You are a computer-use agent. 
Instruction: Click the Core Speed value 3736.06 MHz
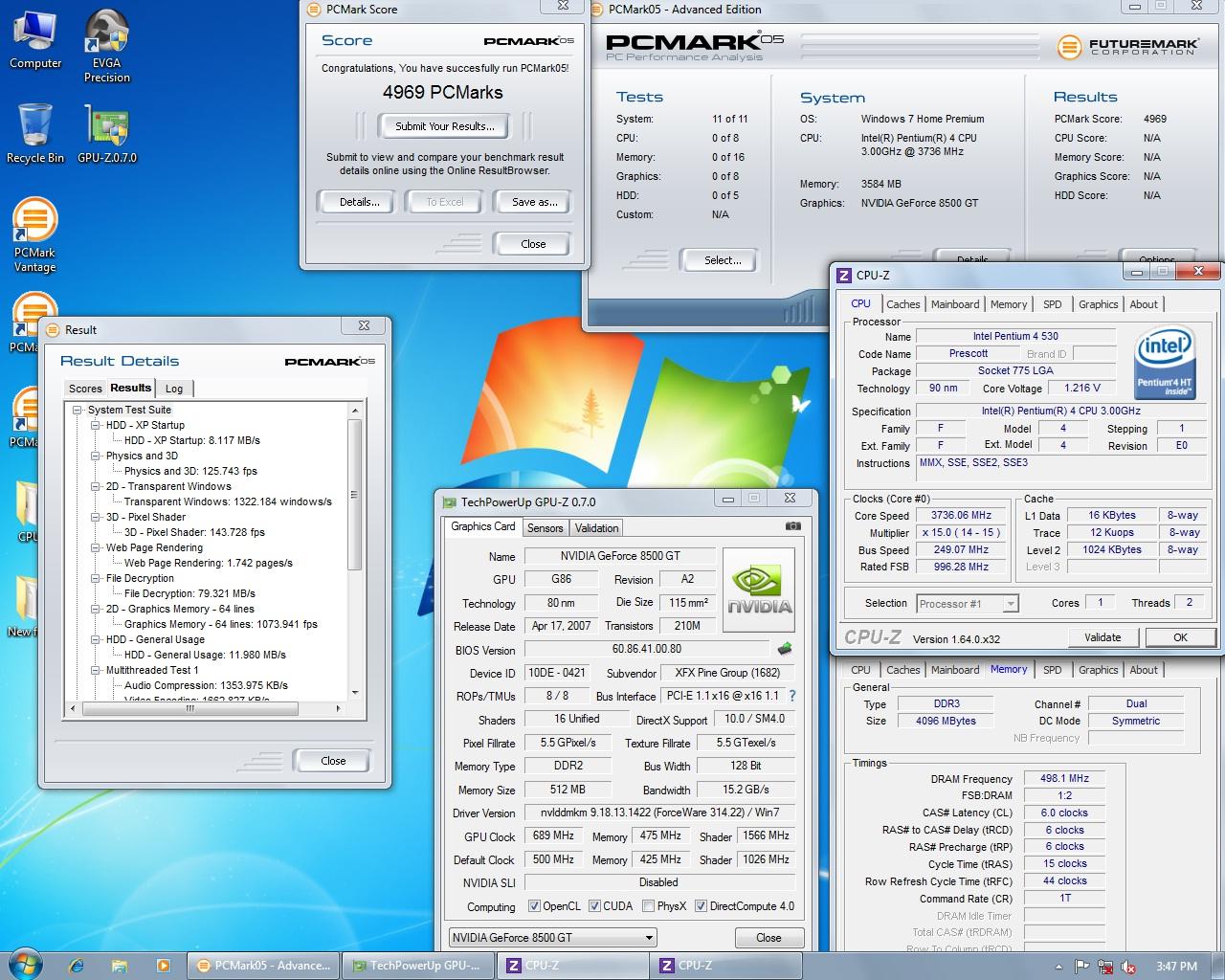(x=961, y=515)
